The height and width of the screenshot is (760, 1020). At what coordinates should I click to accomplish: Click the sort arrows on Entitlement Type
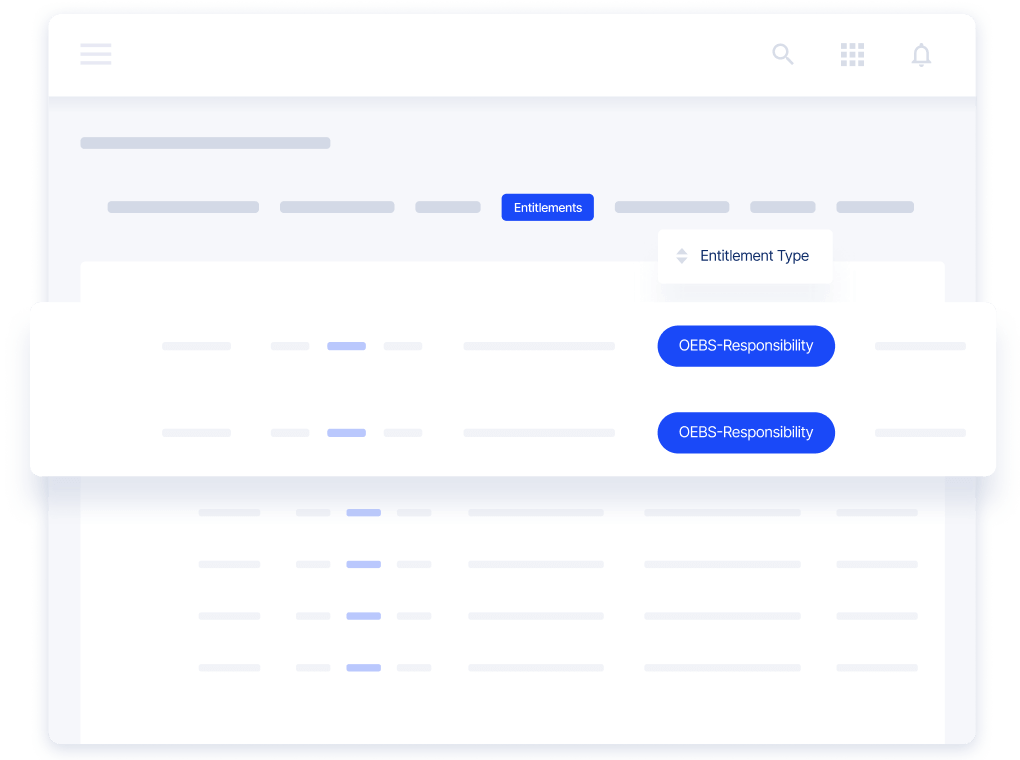(682, 255)
